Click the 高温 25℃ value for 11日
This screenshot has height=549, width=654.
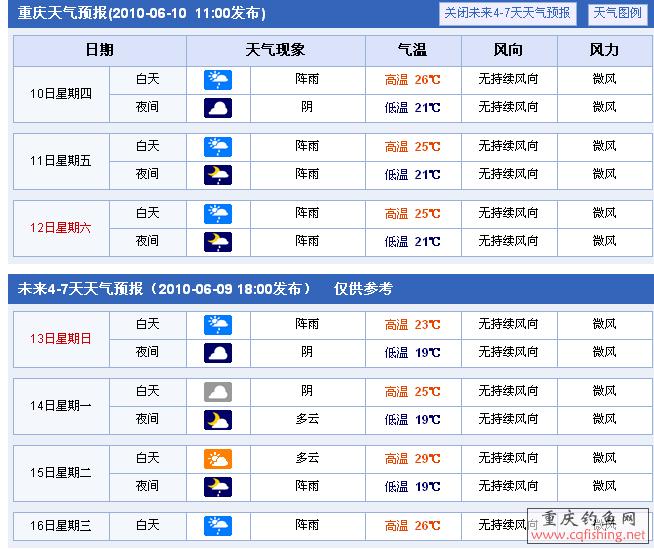(x=413, y=147)
